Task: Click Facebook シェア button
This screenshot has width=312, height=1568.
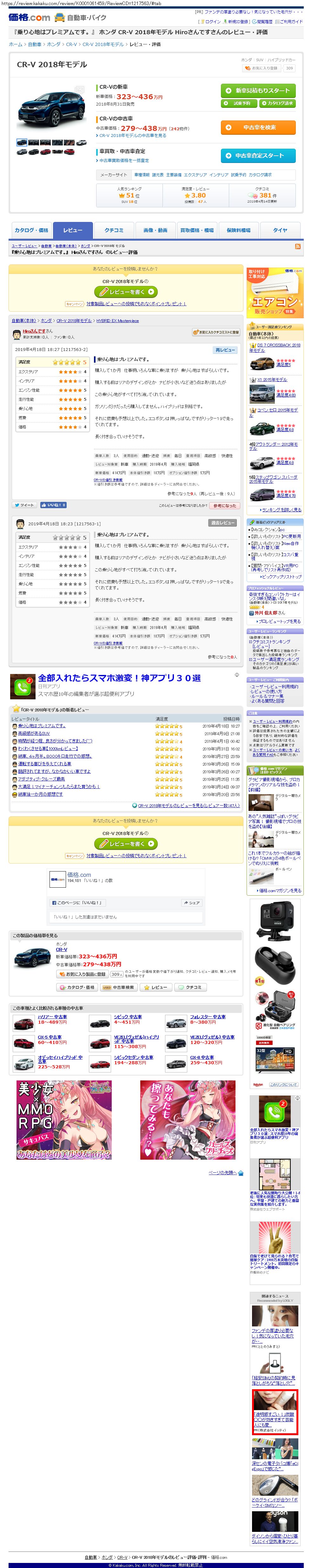Action: point(192,903)
